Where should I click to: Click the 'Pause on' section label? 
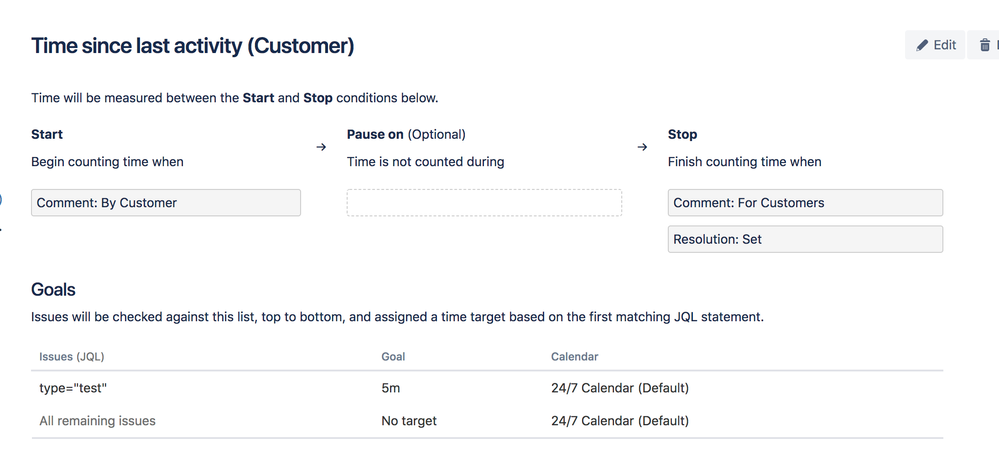375,134
